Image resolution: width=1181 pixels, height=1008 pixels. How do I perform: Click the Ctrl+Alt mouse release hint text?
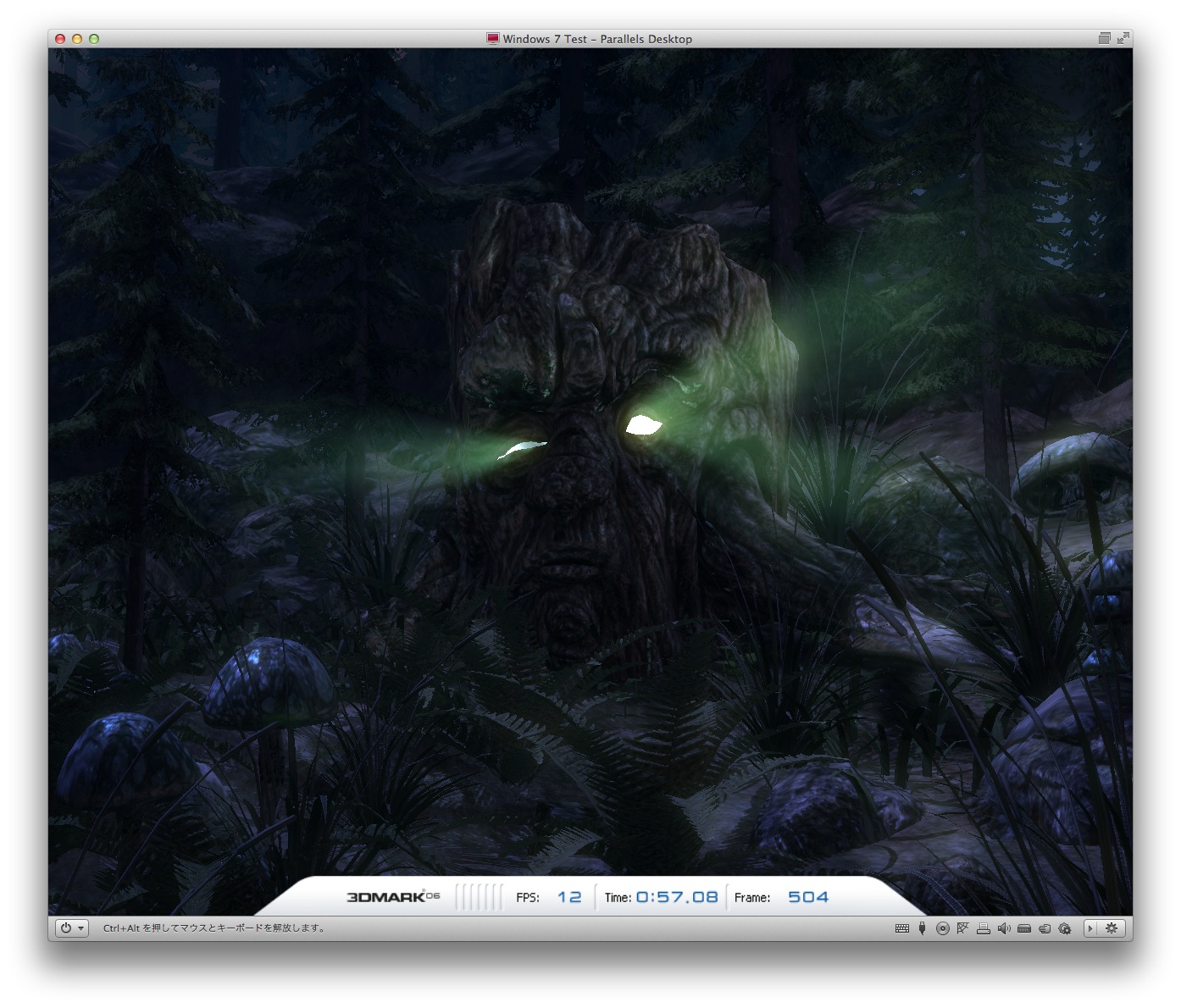pos(214,928)
